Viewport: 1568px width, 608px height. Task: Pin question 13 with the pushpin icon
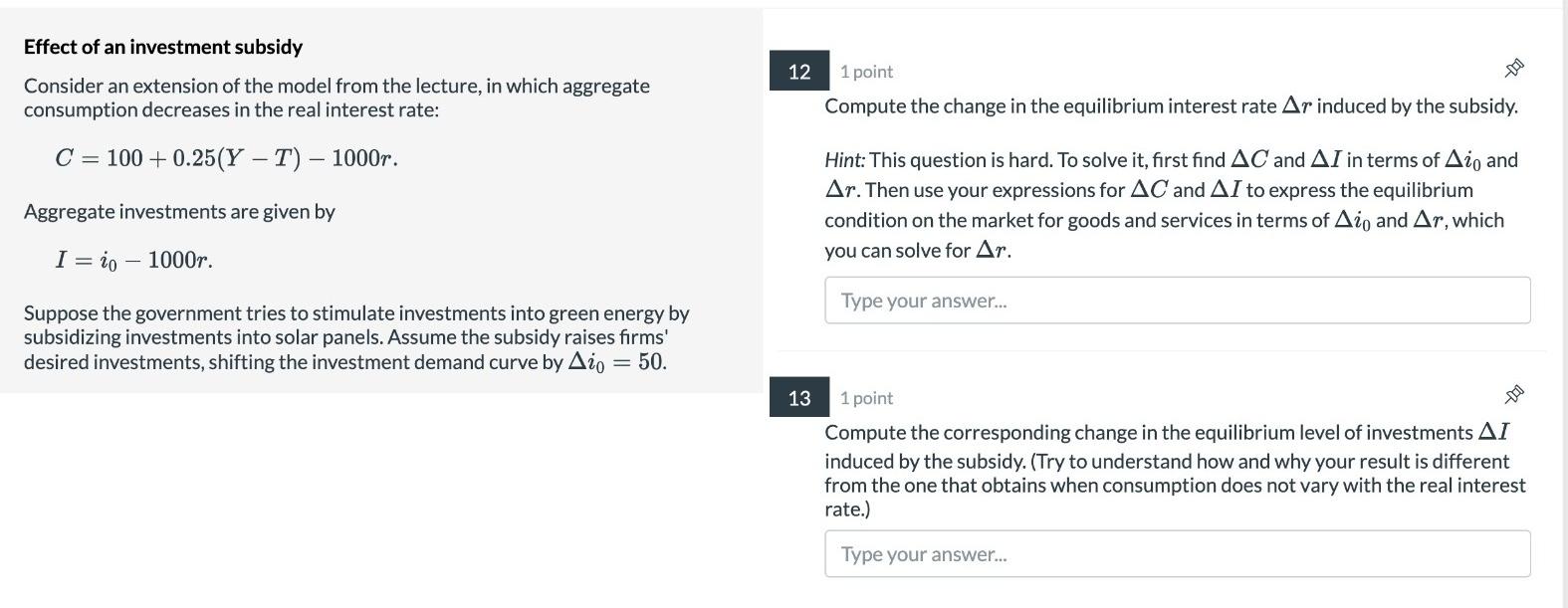click(x=1513, y=395)
